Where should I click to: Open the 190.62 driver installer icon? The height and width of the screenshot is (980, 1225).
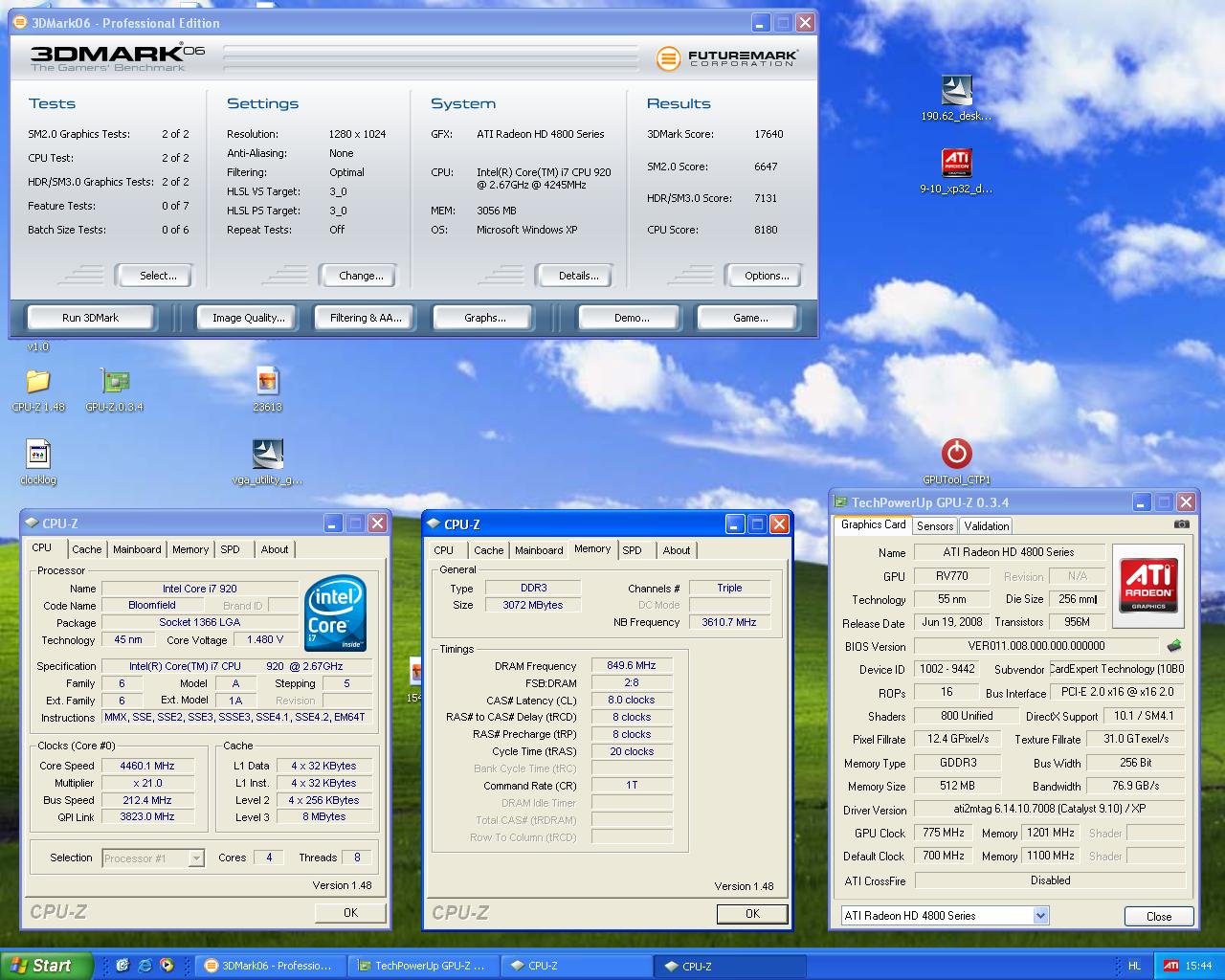point(956,91)
